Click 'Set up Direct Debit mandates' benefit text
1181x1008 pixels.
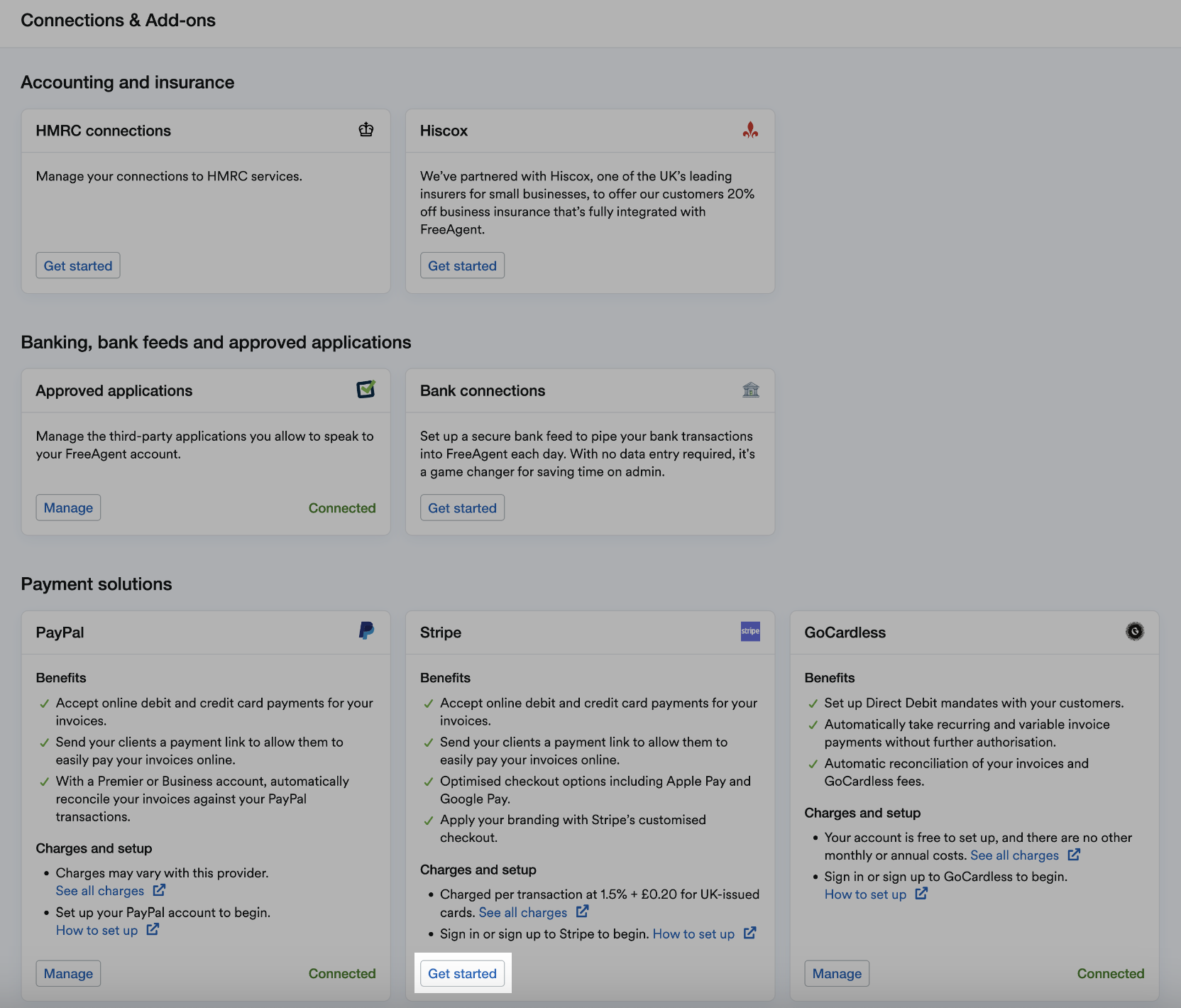974,703
